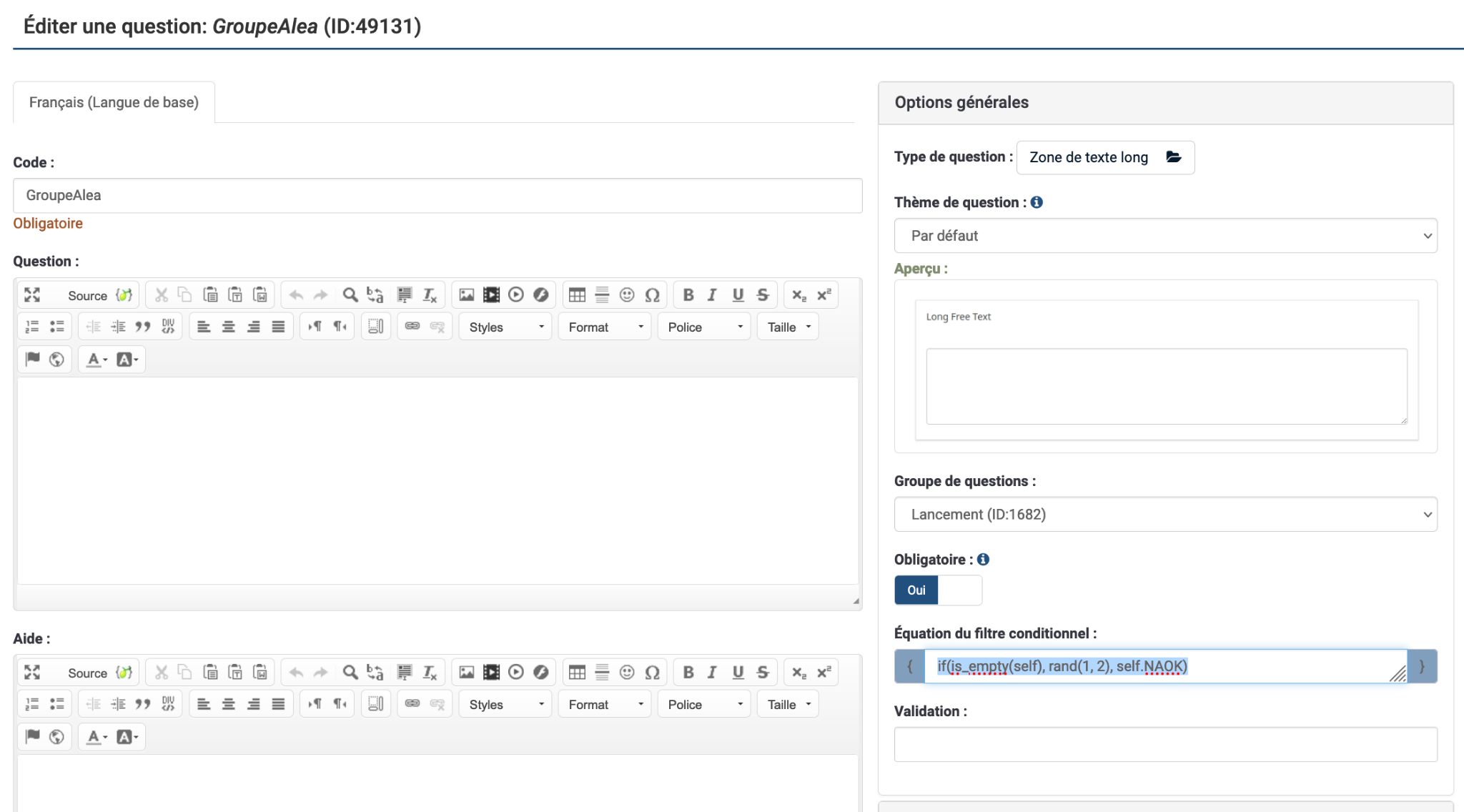The image size is (1464, 812).
Task: Click the block quote icon in Aide toolbar
Action: (143, 704)
